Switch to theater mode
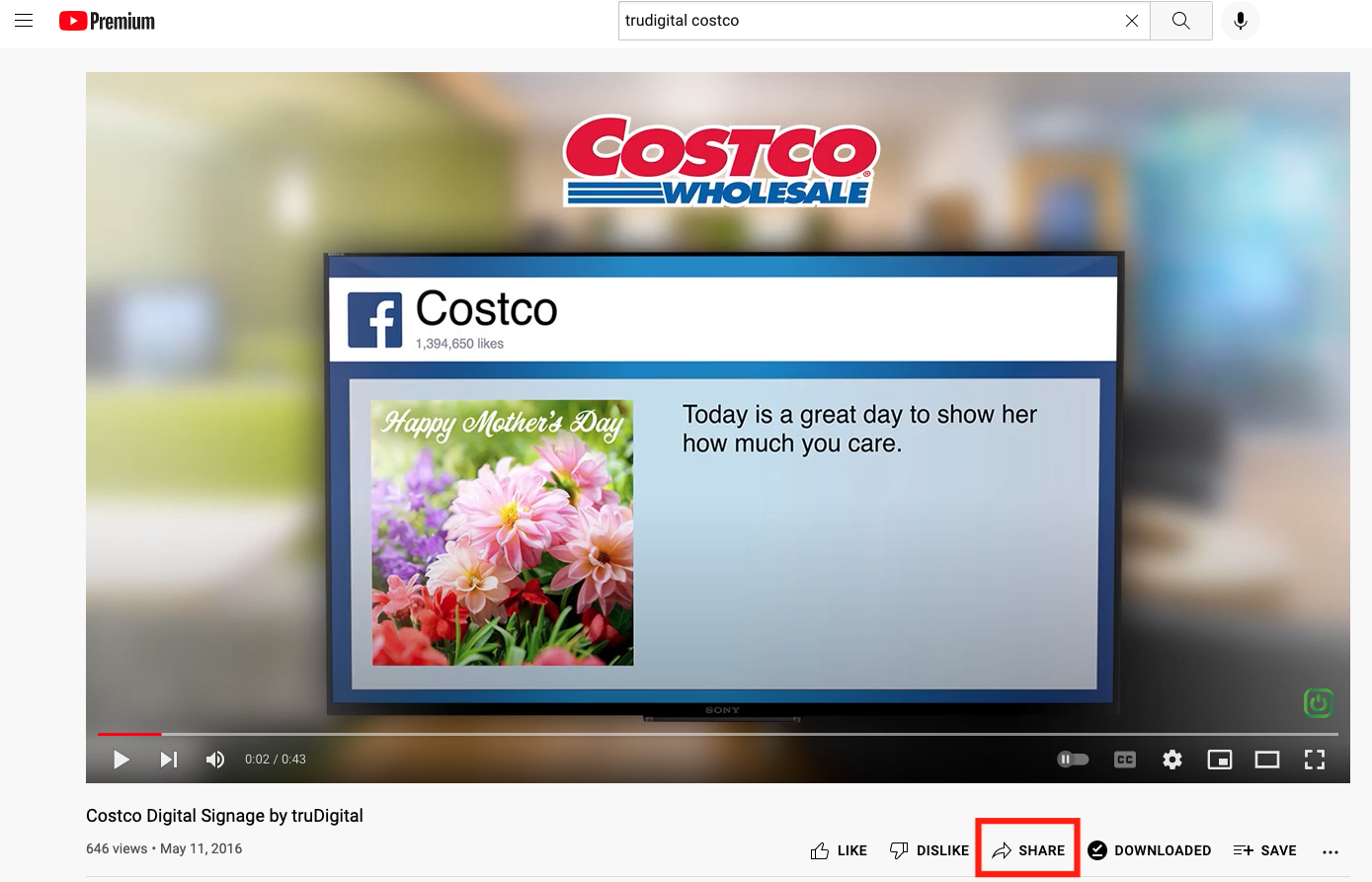The image size is (1372, 882). click(1267, 760)
